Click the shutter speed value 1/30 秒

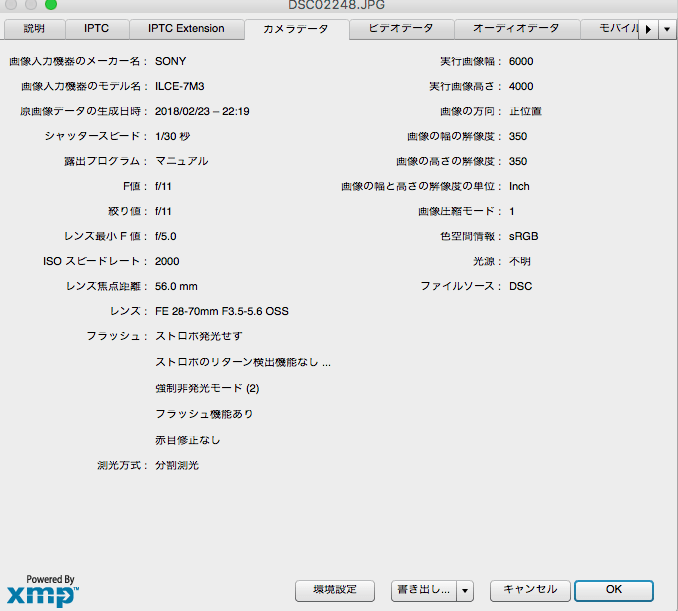click(173, 137)
